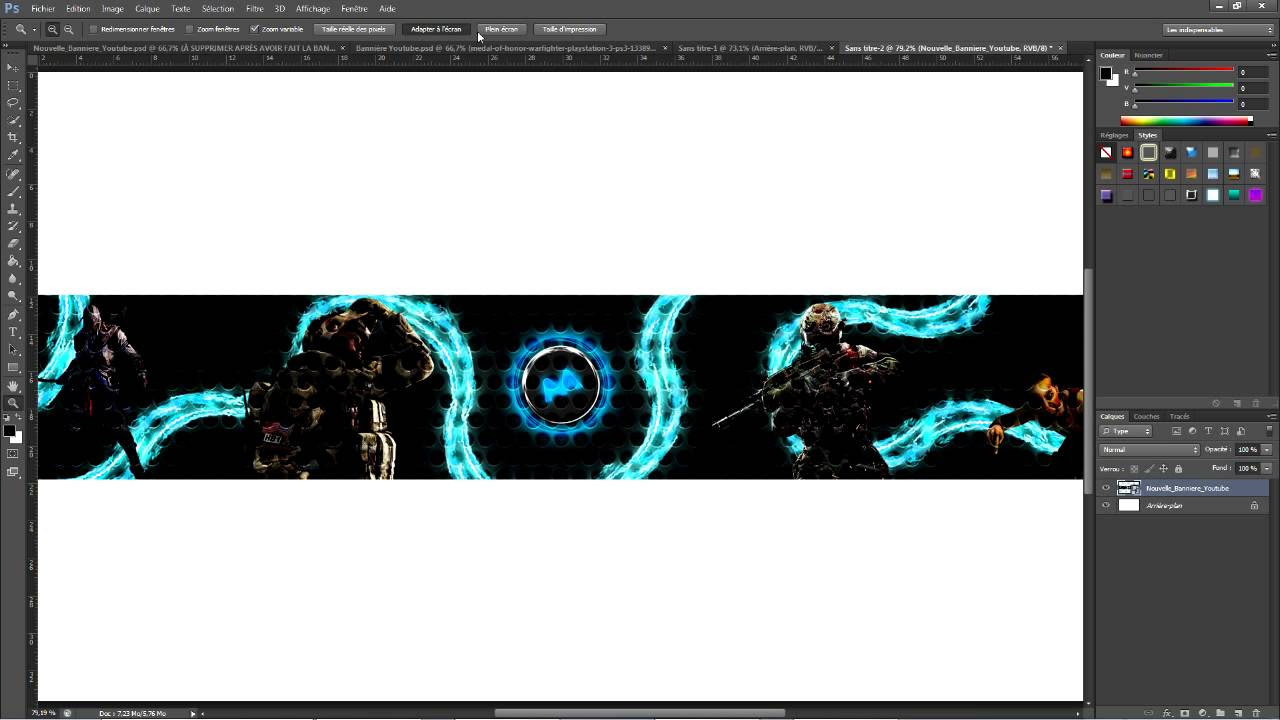Viewport: 1280px width, 720px height.
Task: Click Taille réelle des pixels button
Action: click(x=354, y=29)
